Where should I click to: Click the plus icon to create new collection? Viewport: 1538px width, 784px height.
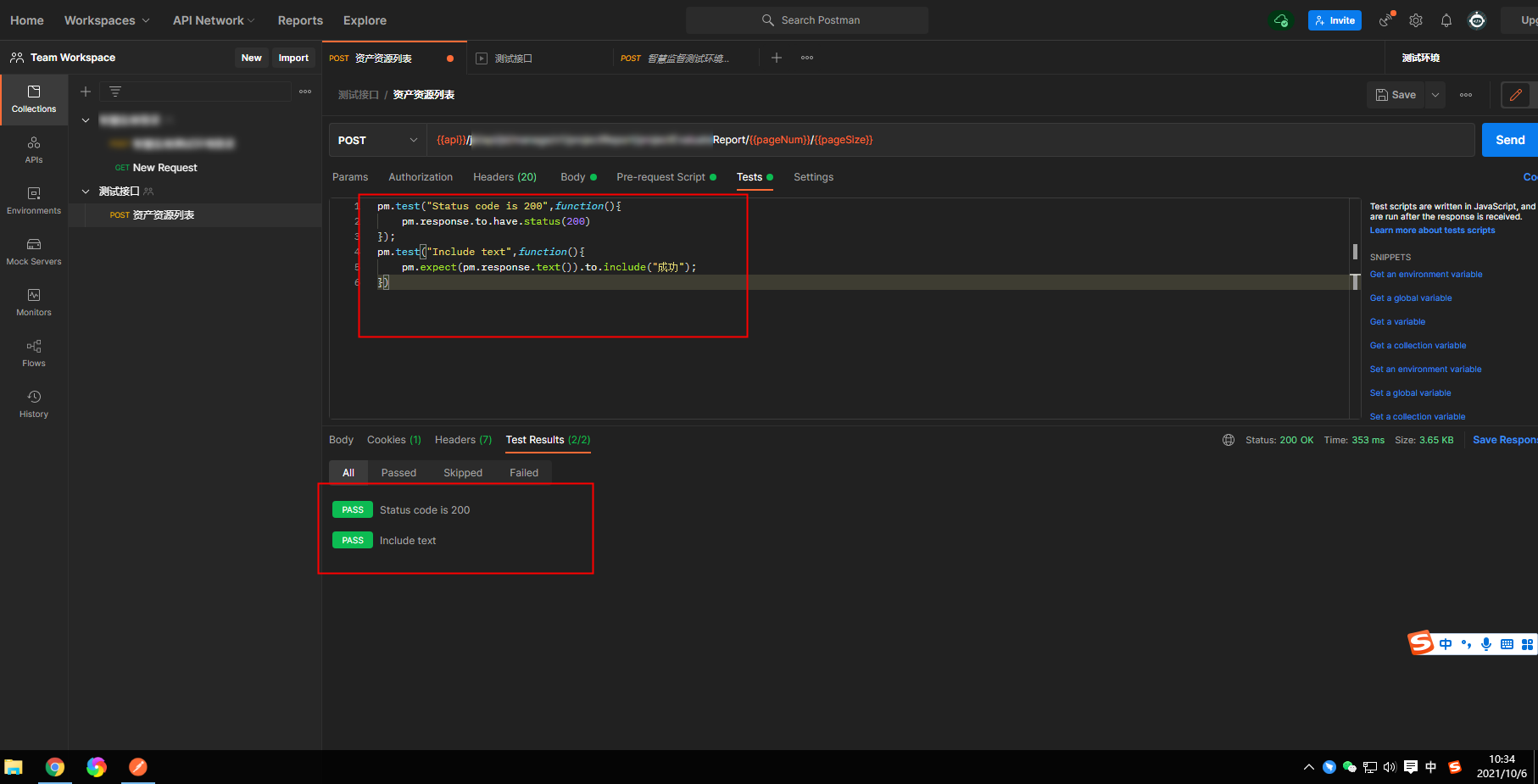click(x=86, y=92)
